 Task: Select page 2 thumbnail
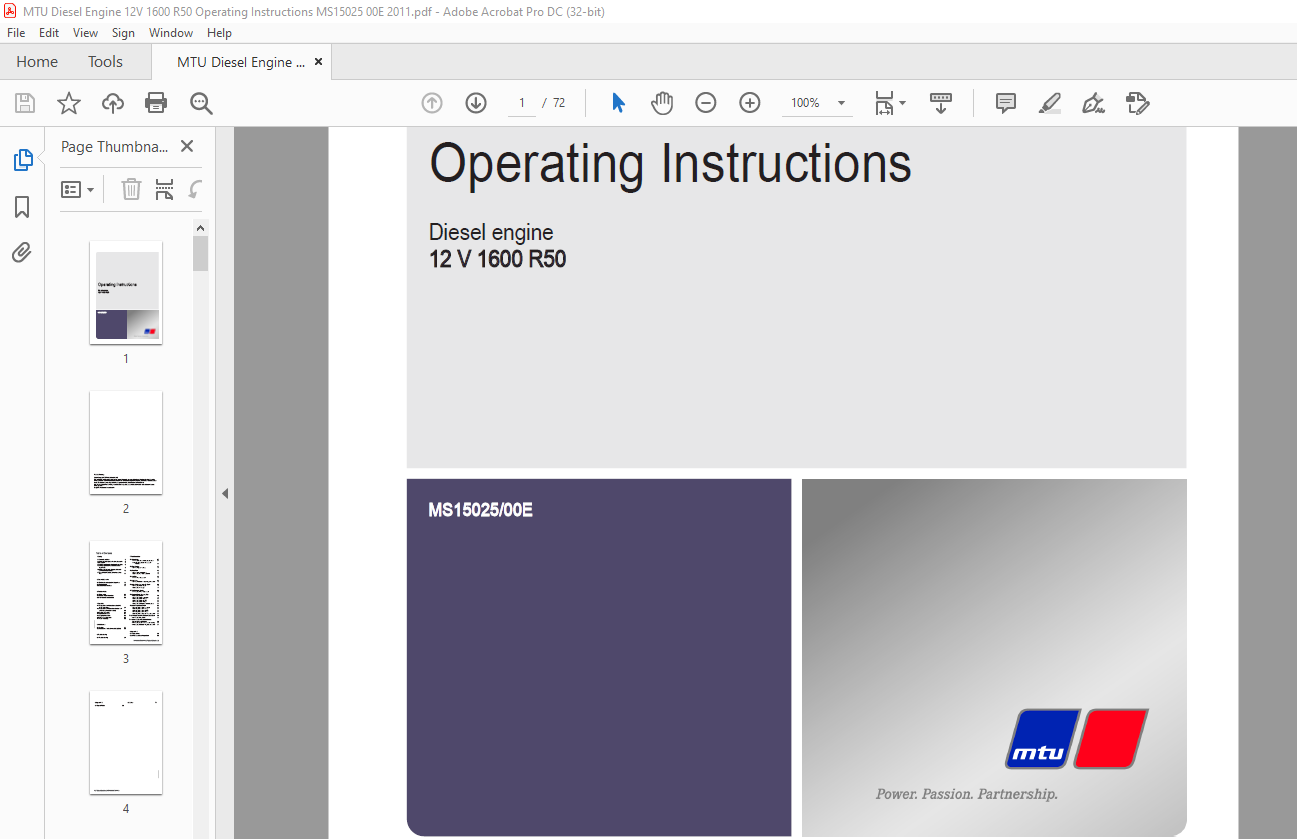[126, 442]
